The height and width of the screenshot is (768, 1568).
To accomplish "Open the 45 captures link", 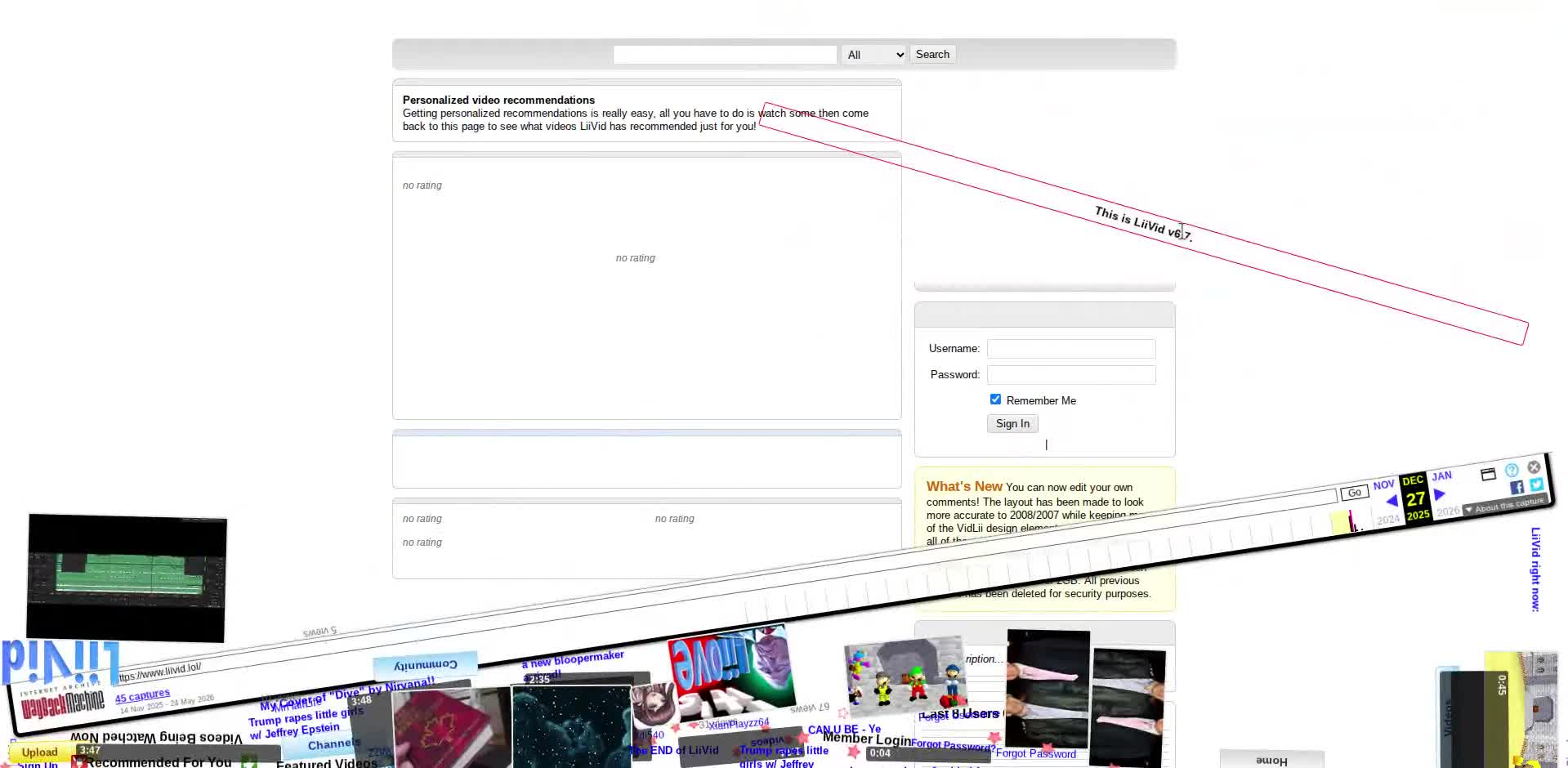I will [142, 696].
